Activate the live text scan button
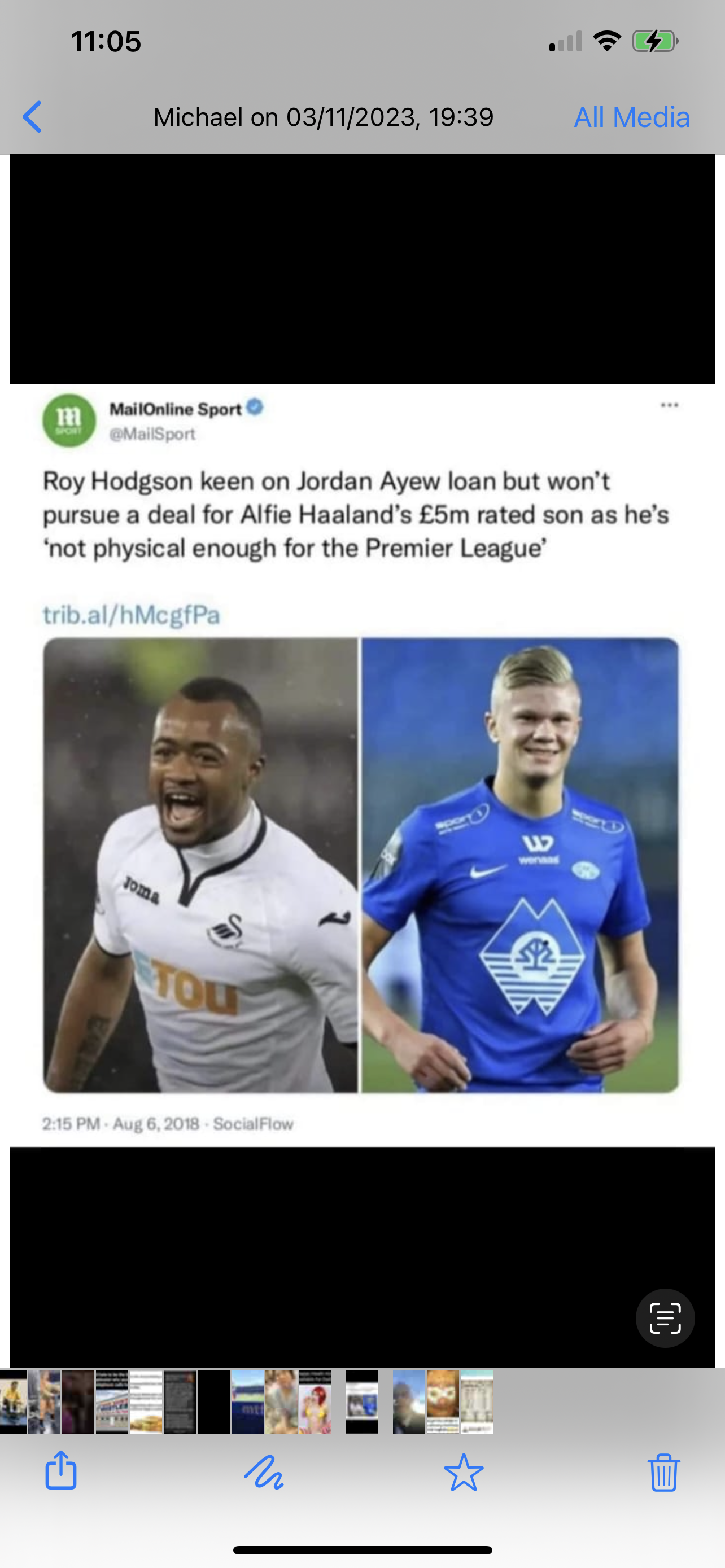725x1568 pixels. [x=665, y=1319]
